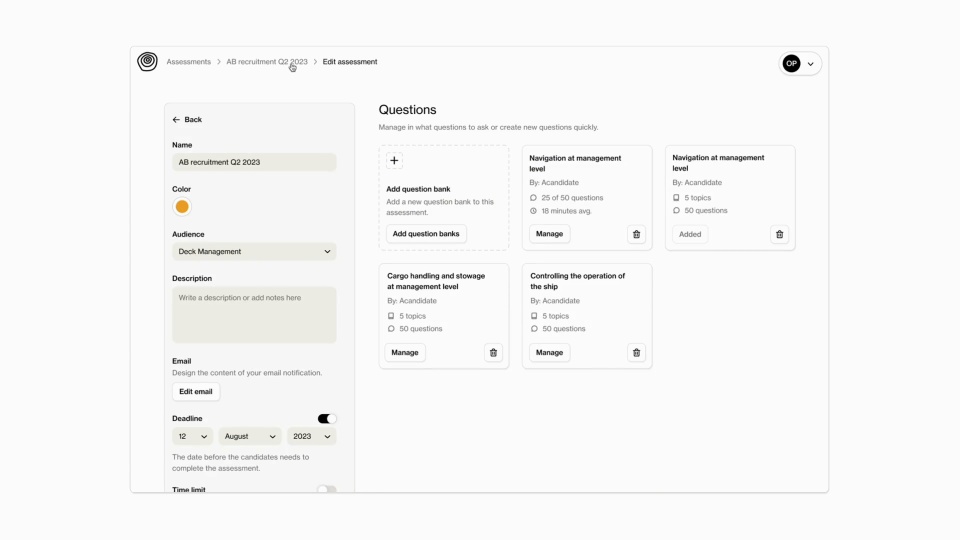The height and width of the screenshot is (540, 960).
Task: Click the back arrow icon
Action: pos(176,120)
